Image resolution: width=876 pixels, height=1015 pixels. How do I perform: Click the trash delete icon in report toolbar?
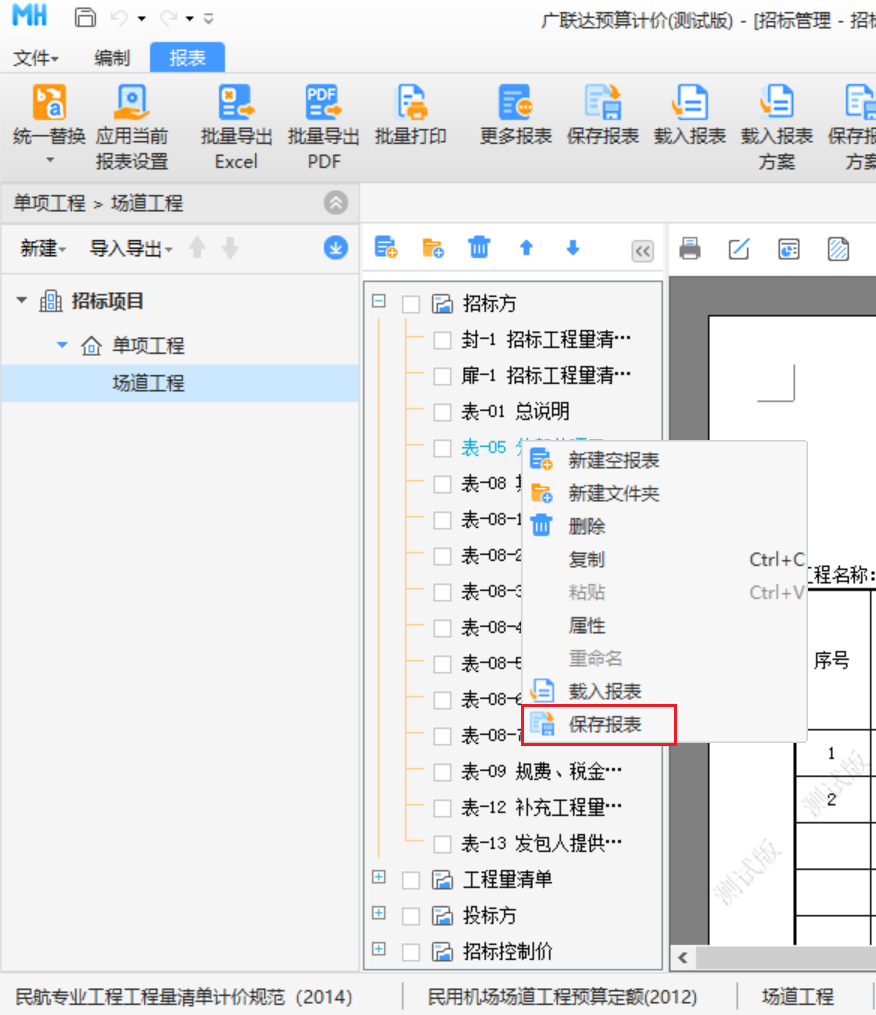[x=479, y=248]
